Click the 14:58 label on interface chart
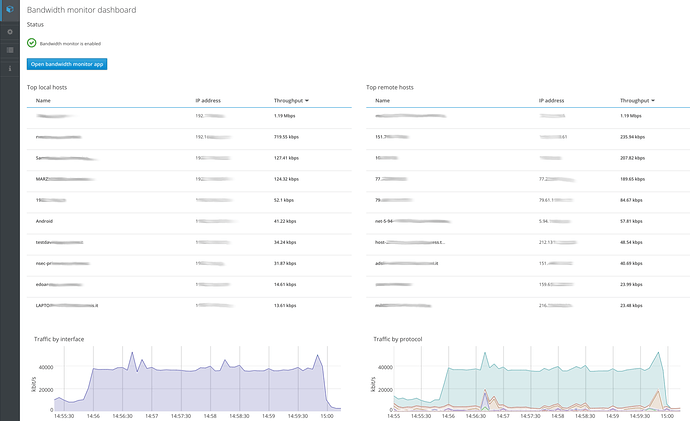The width and height of the screenshot is (690, 421). coord(210,416)
